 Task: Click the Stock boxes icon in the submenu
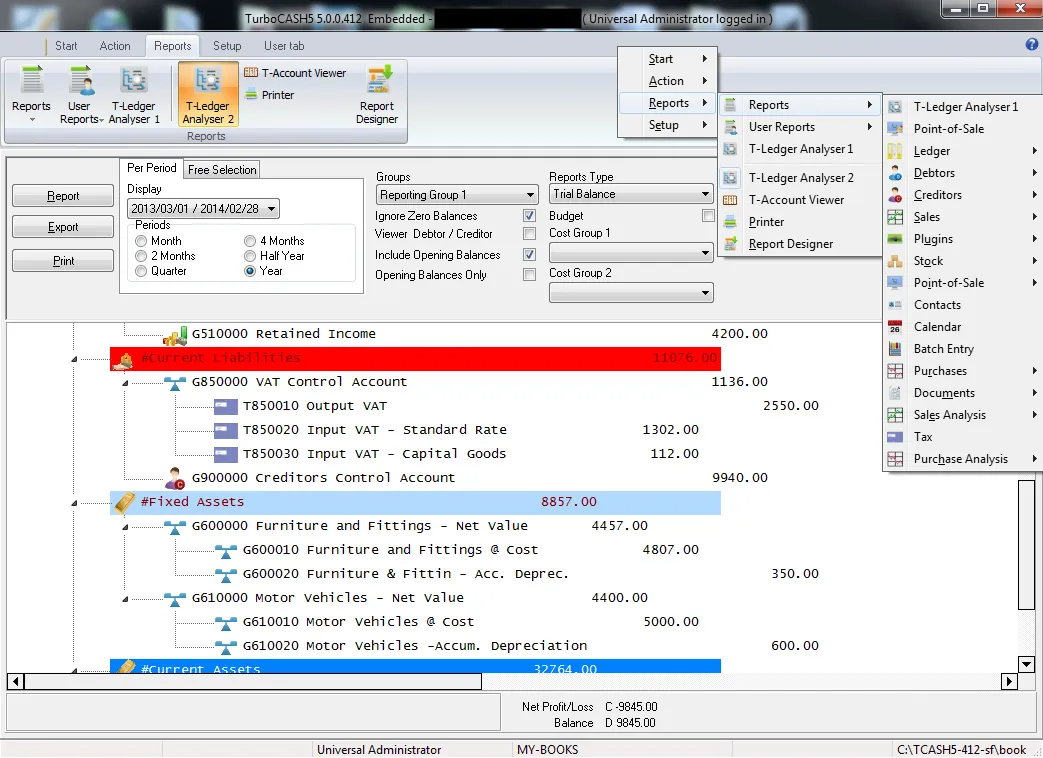[895, 261]
